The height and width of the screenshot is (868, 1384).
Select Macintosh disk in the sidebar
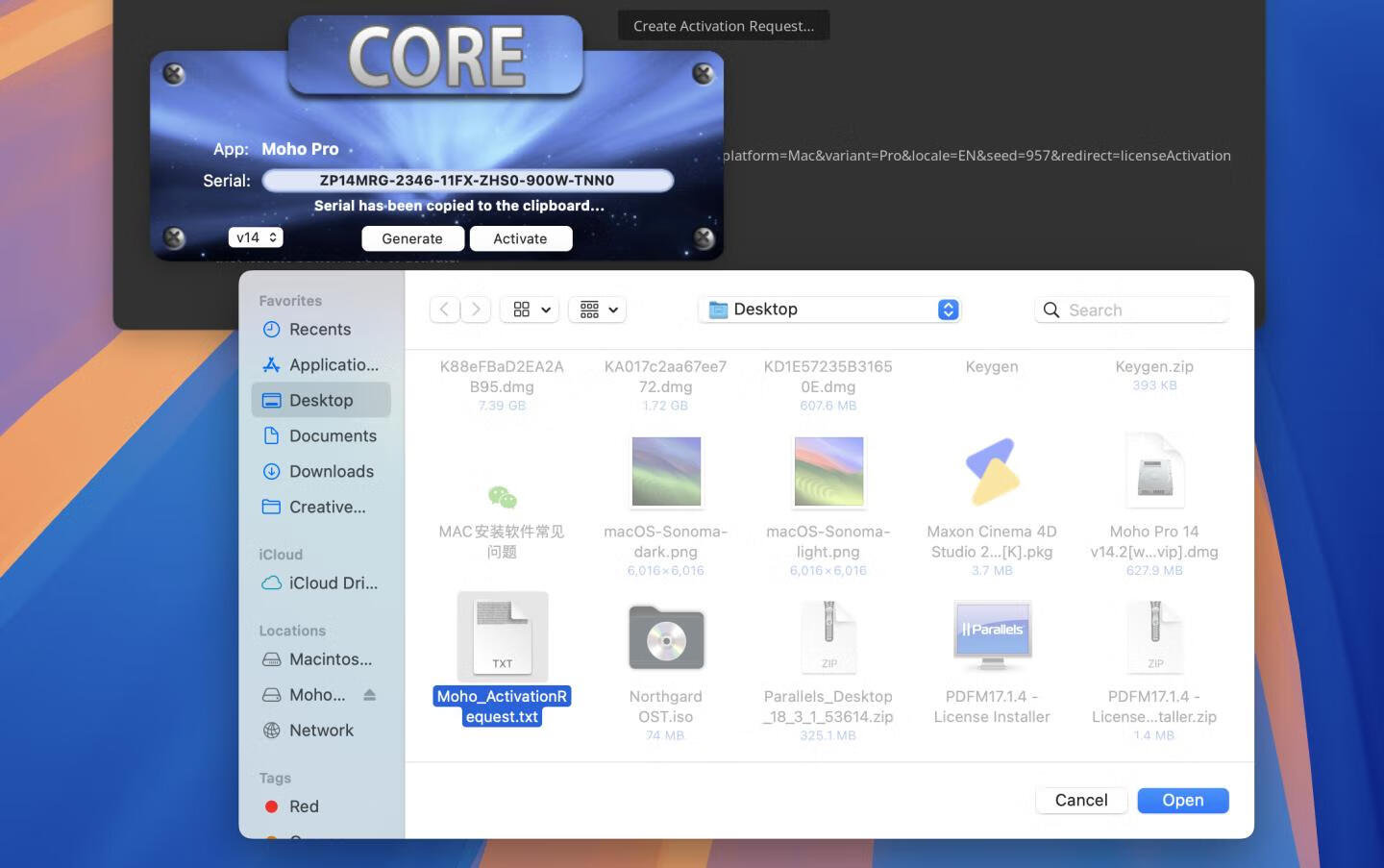click(x=321, y=659)
